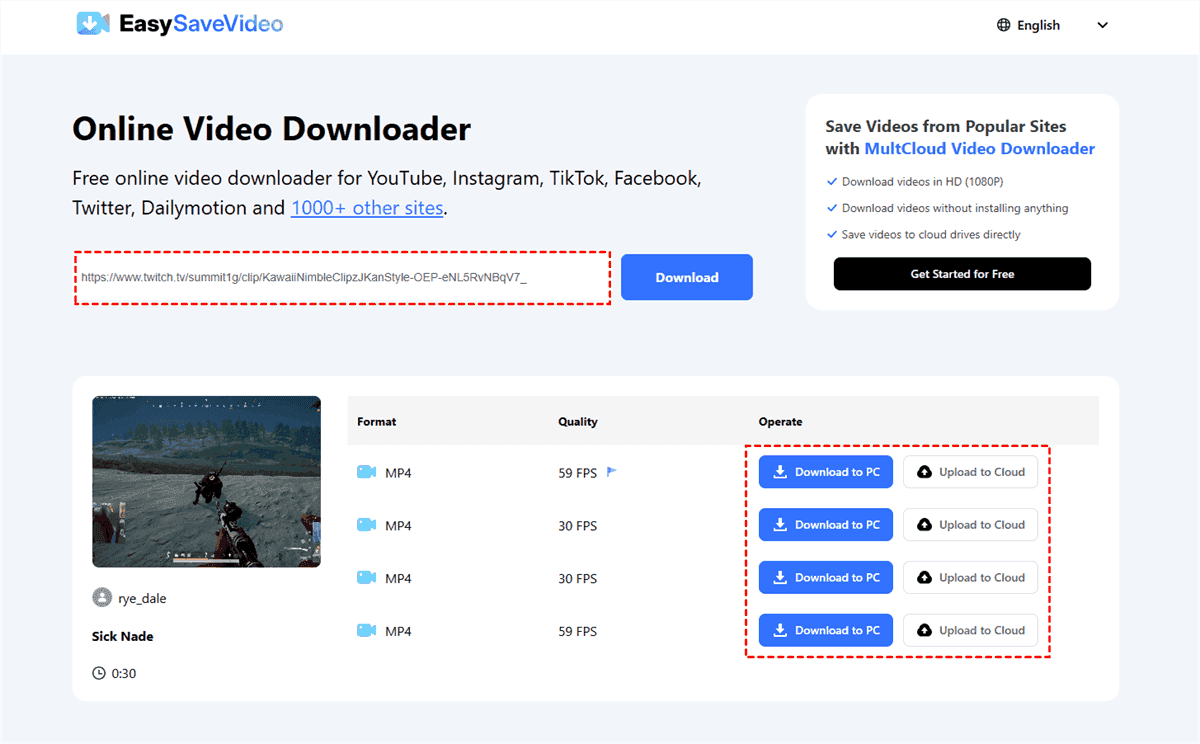1200x744 pixels.
Task: Click the video camera icon in first MP4 row
Action: pyautogui.click(x=366, y=472)
